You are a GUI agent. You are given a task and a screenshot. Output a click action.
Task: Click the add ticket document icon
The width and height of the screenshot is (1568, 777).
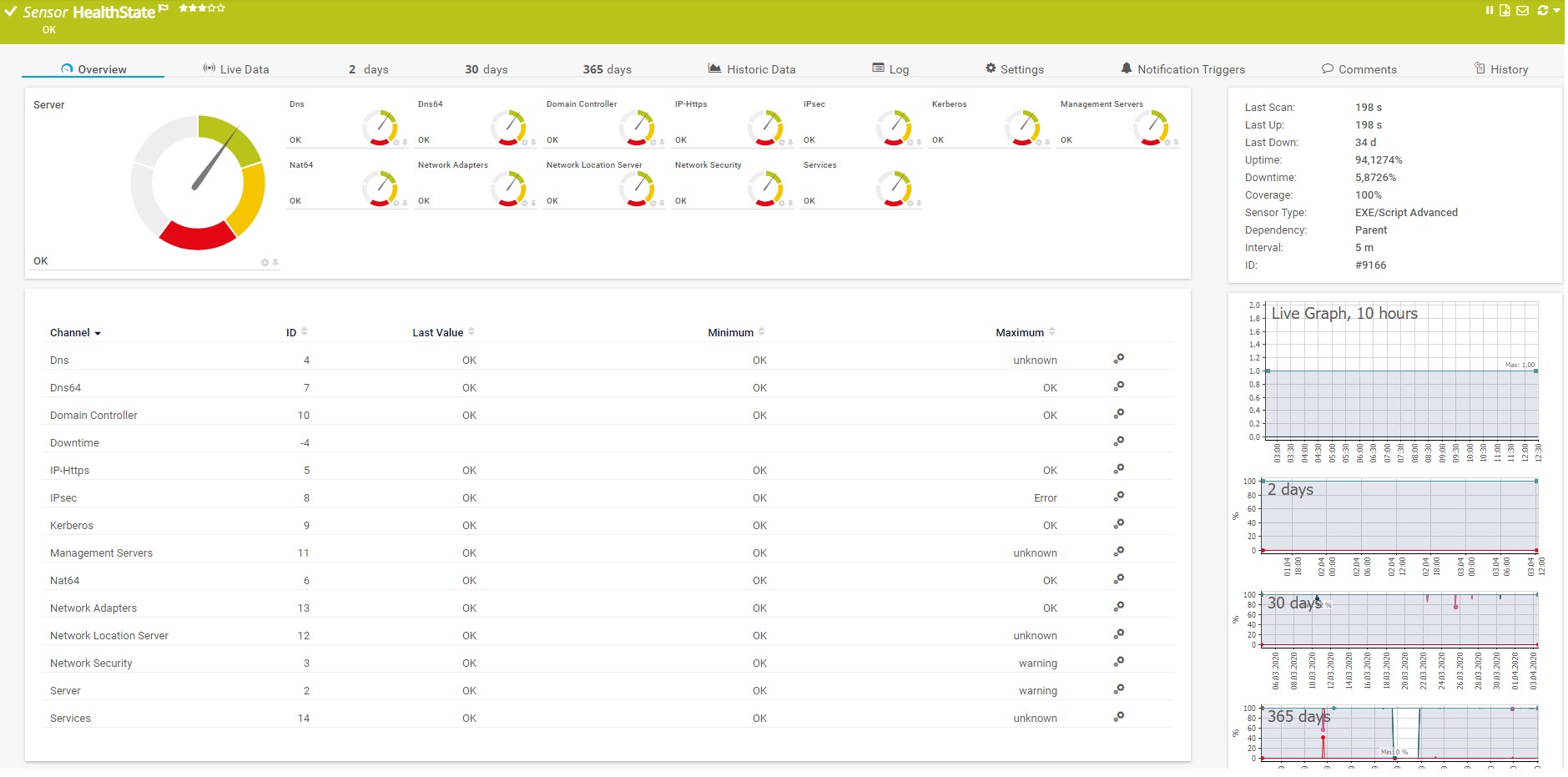click(1505, 10)
